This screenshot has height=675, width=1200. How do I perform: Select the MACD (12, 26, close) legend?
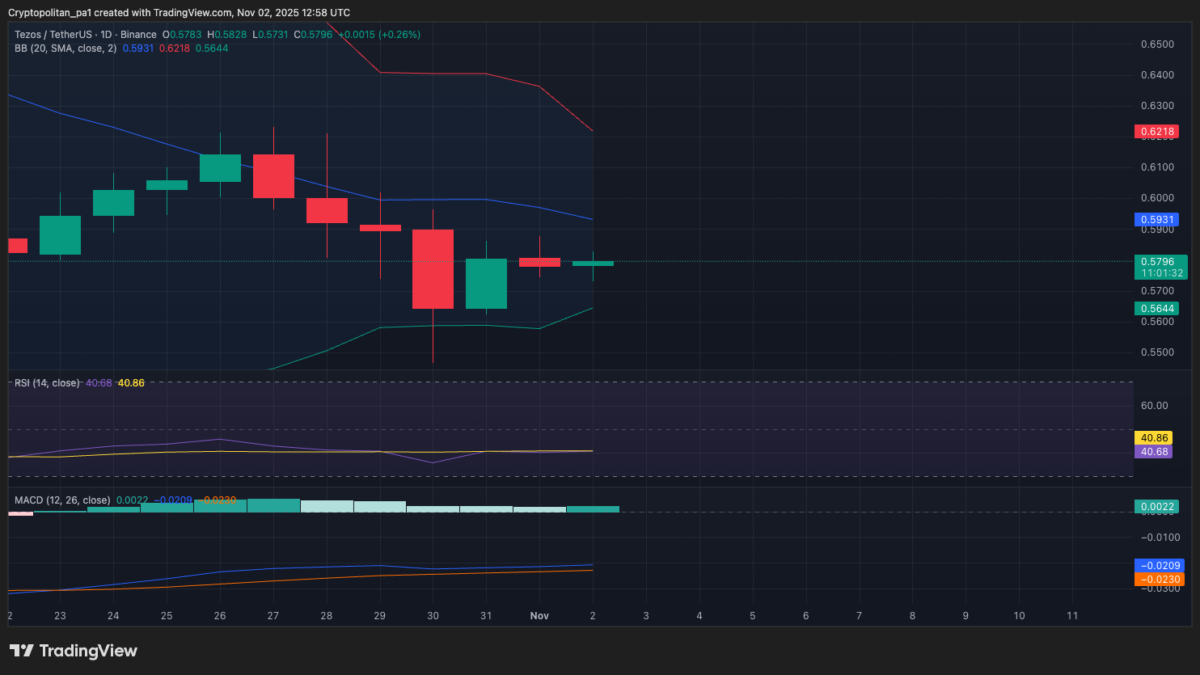tap(62, 499)
